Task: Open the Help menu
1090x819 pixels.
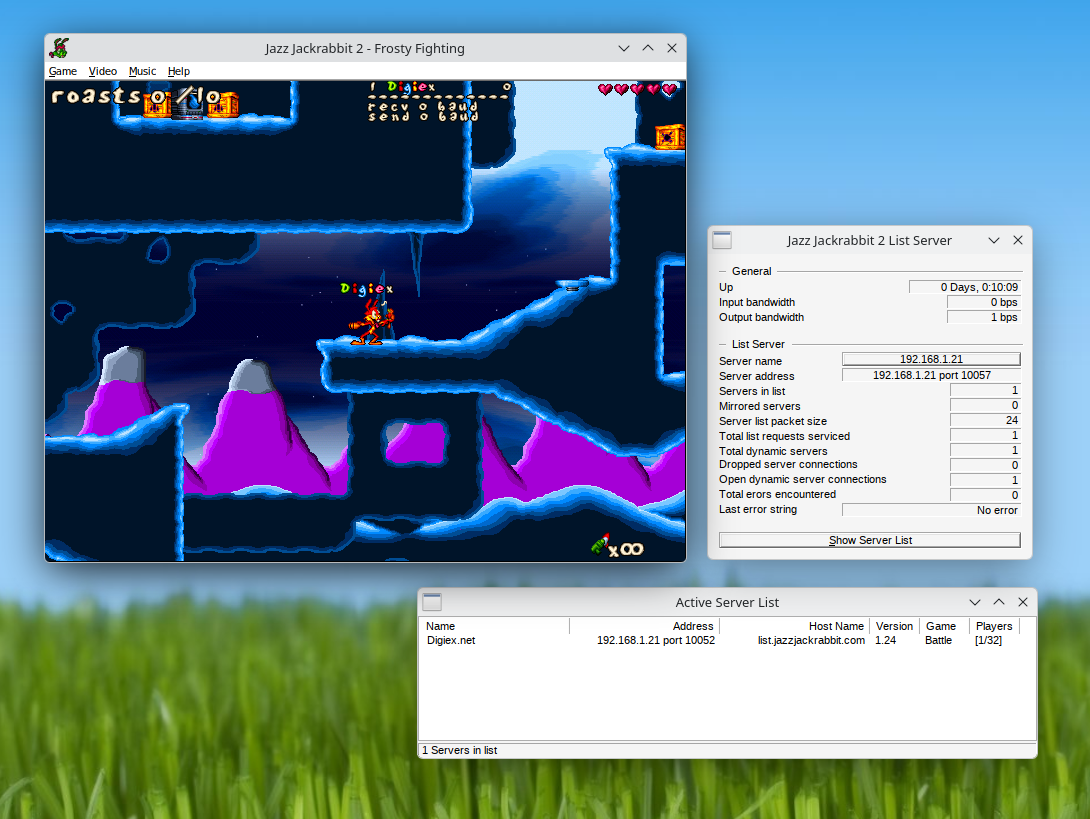Action: (179, 71)
